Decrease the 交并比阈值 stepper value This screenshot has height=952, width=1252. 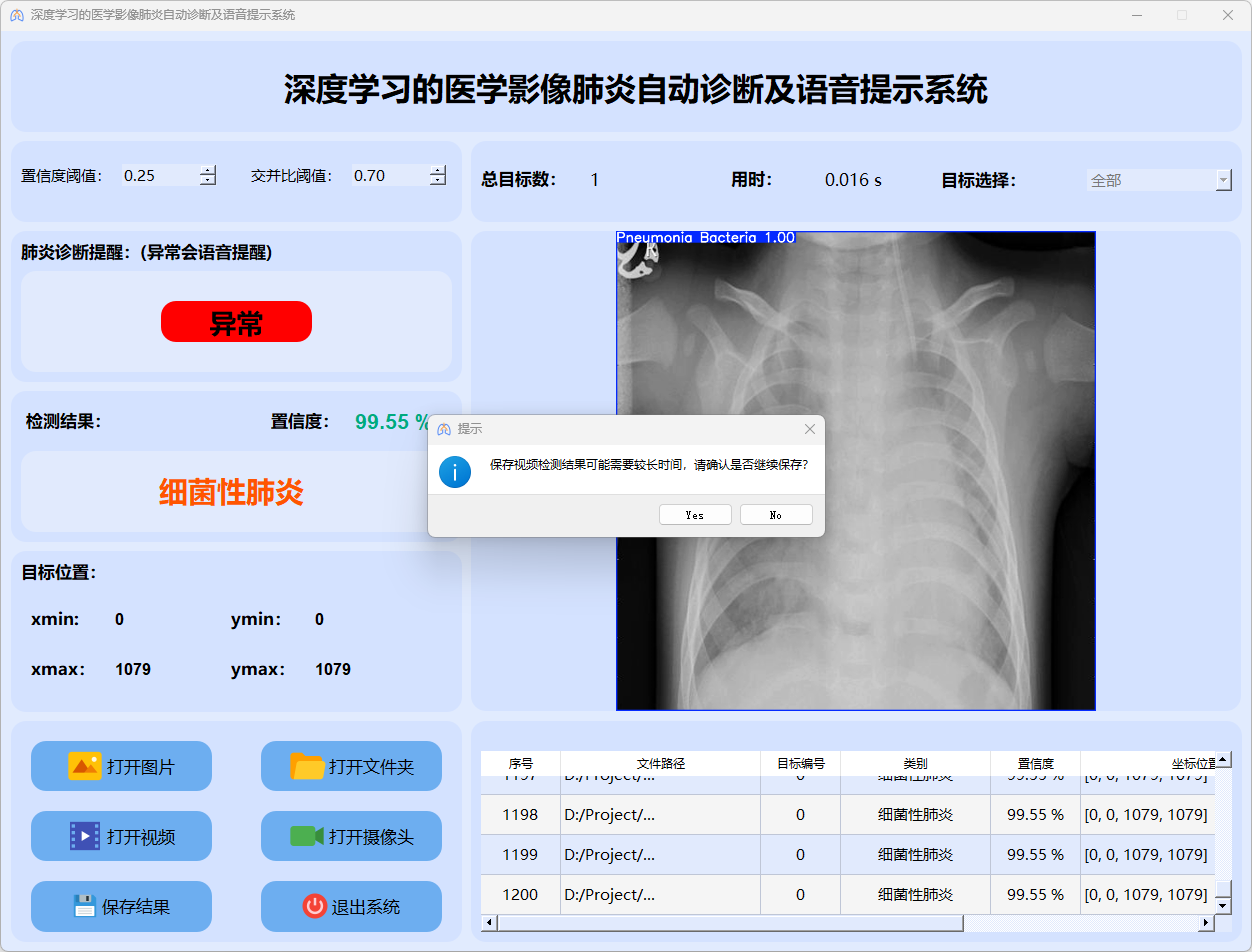[x=437, y=181]
